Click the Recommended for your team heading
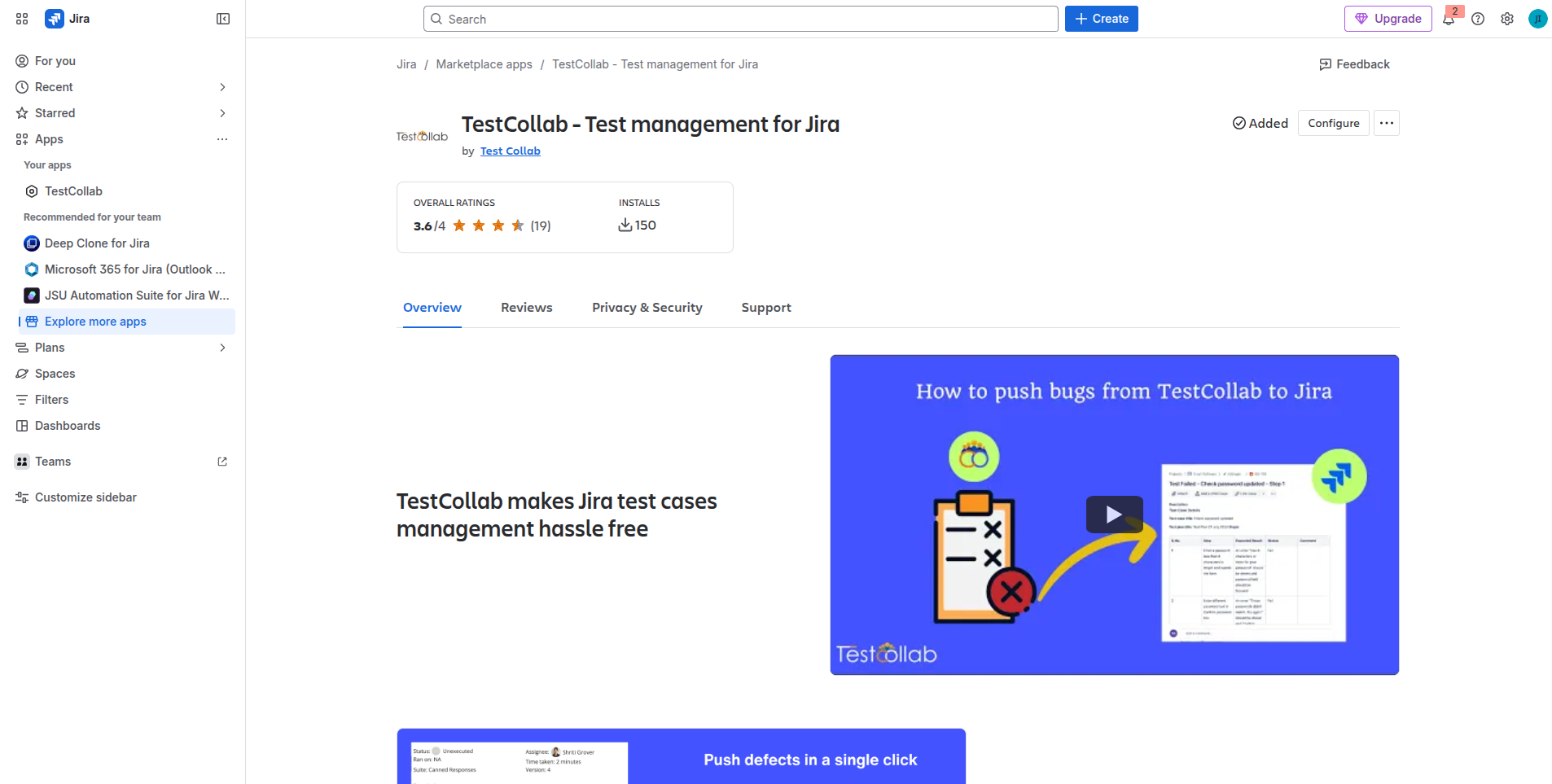Viewport: 1552px width, 784px height. click(92, 217)
